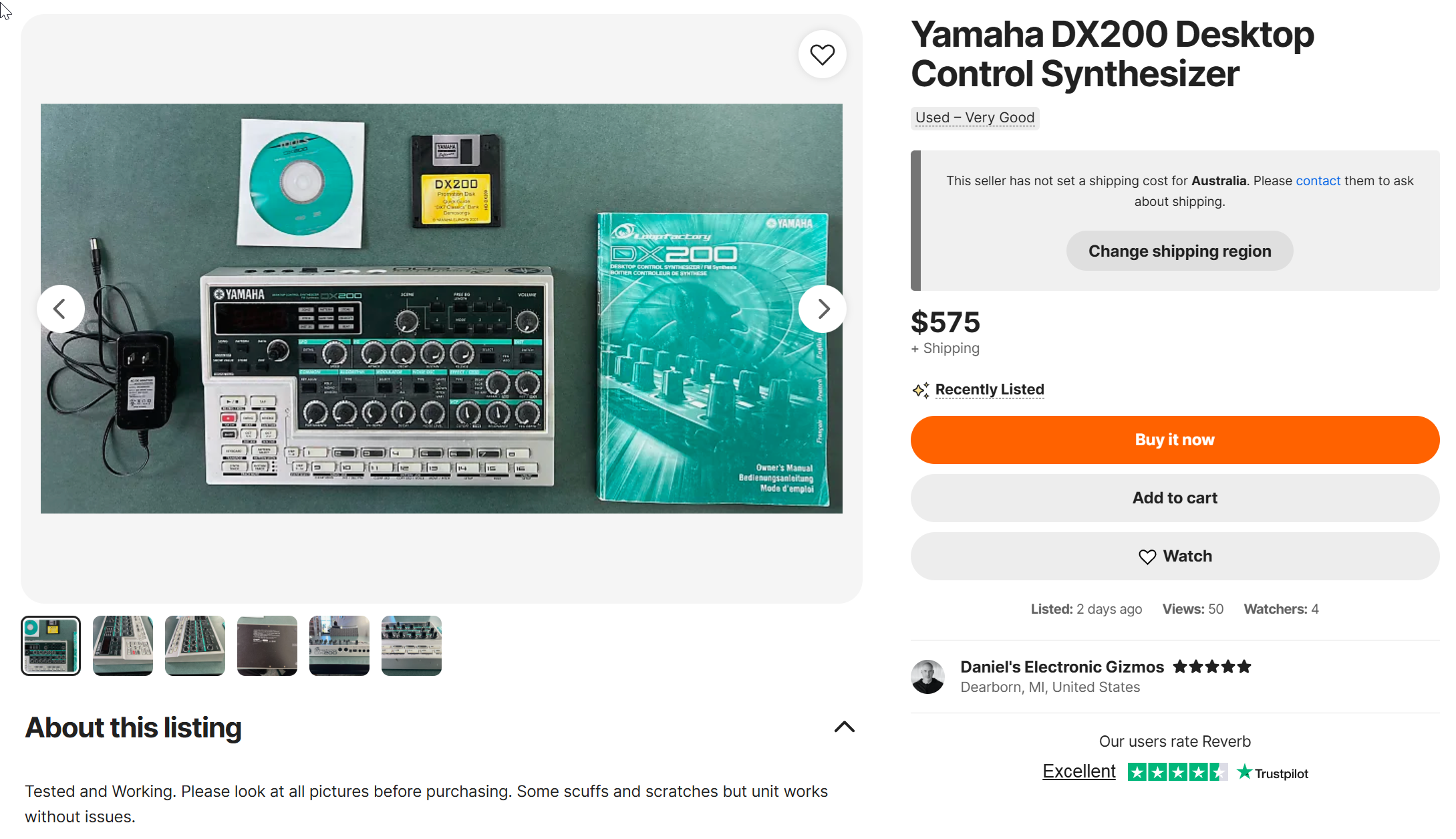Select the dark fourth photo thumbnail
Viewport: 1456px width, 839px height.
coord(267,646)
